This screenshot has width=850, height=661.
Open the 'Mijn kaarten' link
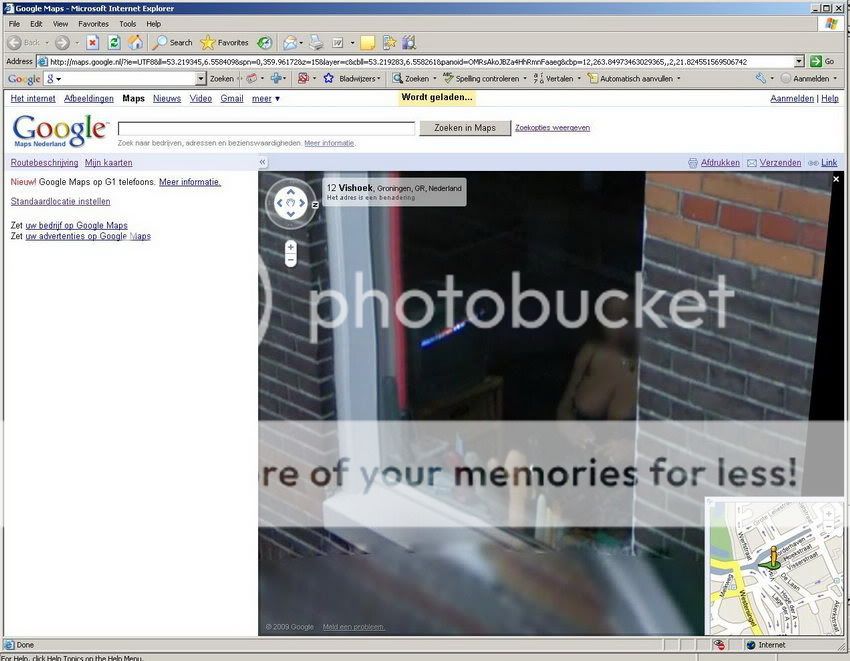tap(108, 163)
